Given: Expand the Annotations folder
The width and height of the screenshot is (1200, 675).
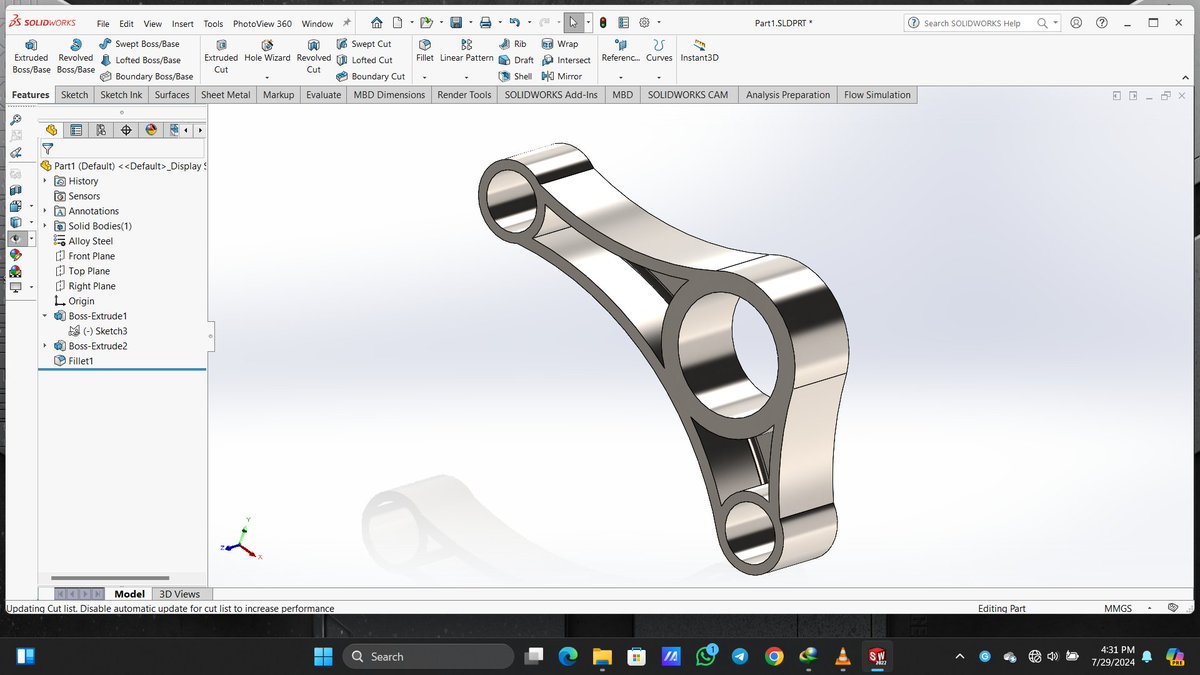Looking at the screenshot, I should pyautogui.click(x=45, y=211).
